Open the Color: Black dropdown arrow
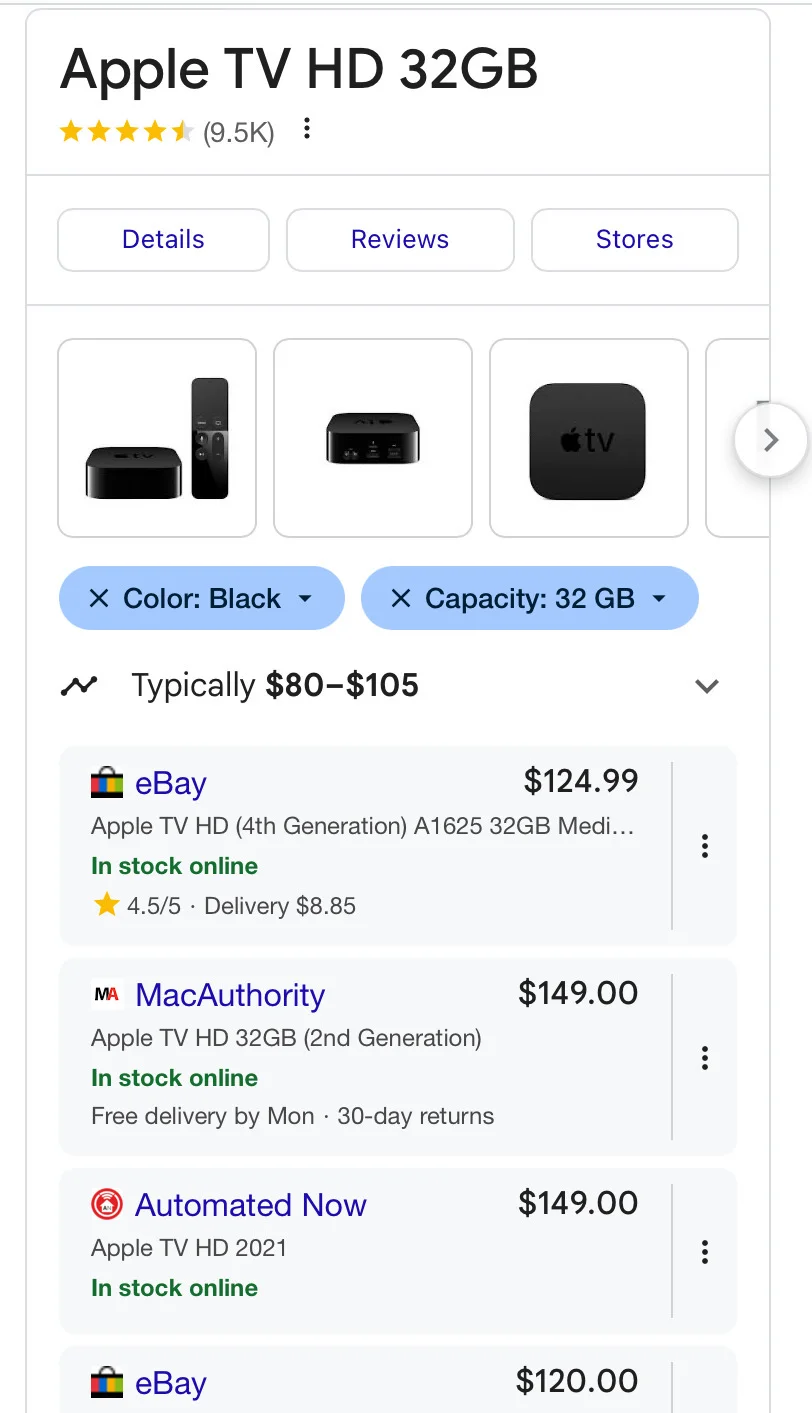Screen dimensions: 812x1413 [305, 599]
